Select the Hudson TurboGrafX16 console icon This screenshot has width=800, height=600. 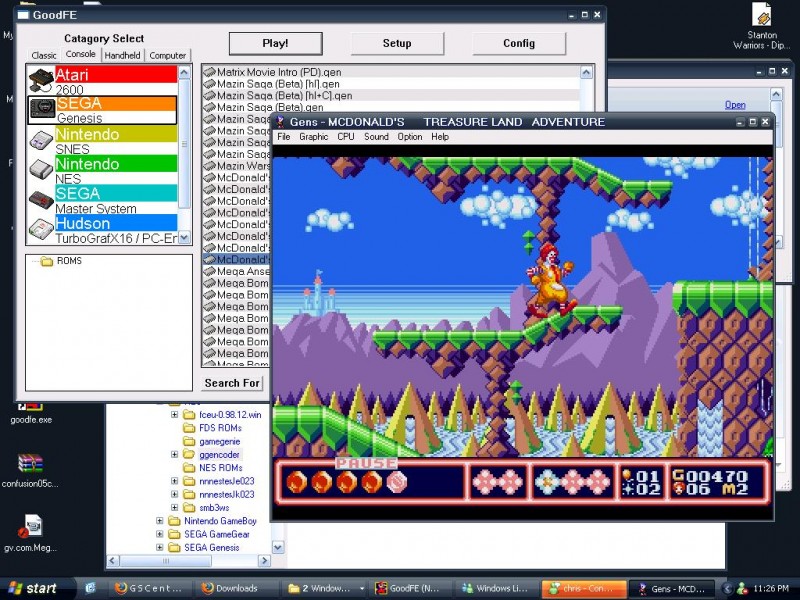pyautogui.click(x=41, y=229)
